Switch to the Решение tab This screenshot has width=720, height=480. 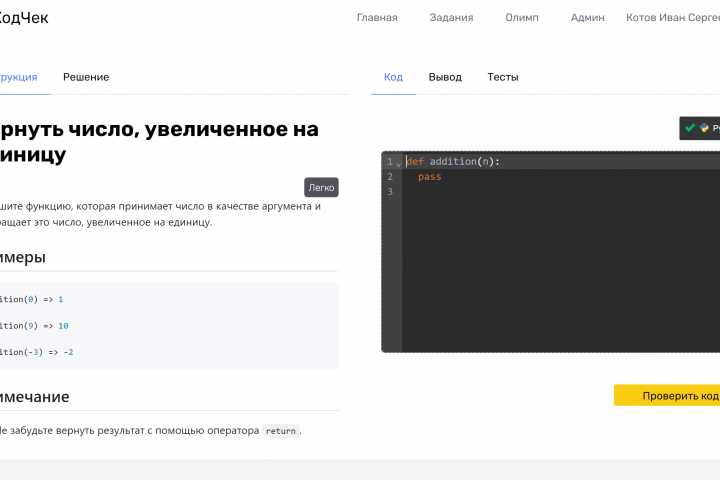coord(86,77)
